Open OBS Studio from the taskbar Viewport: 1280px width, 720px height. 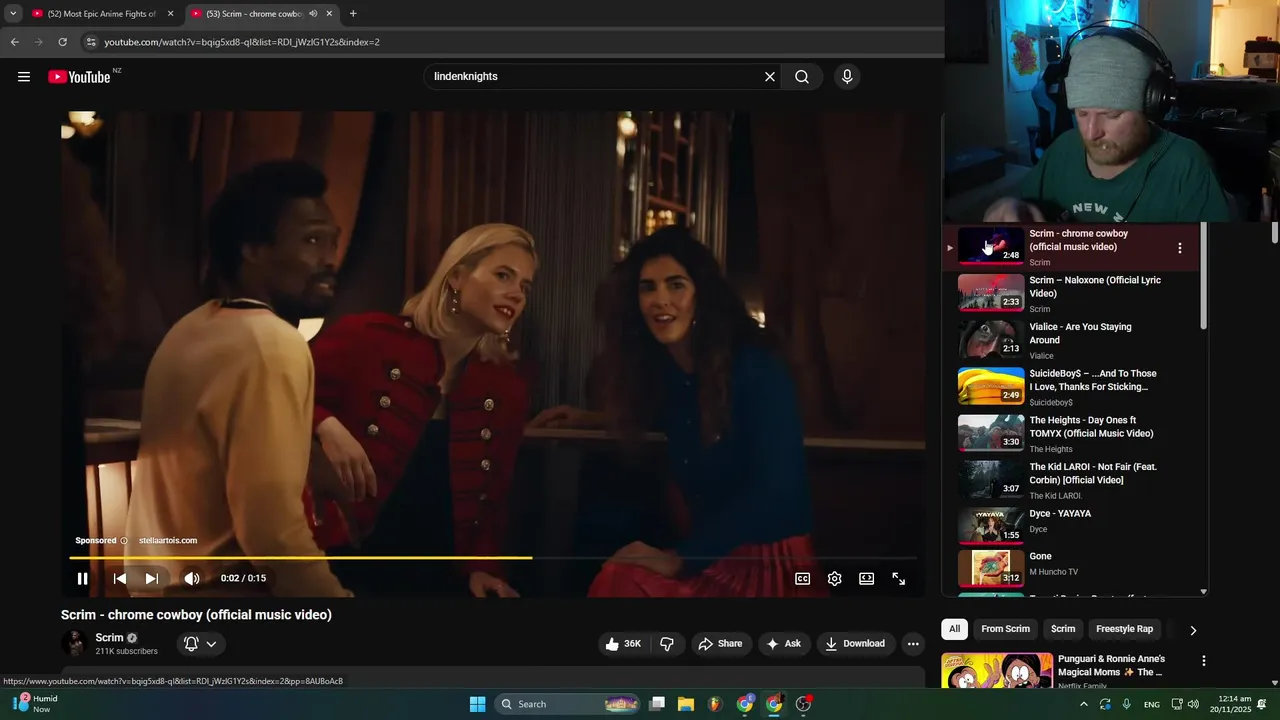(803, 704)
